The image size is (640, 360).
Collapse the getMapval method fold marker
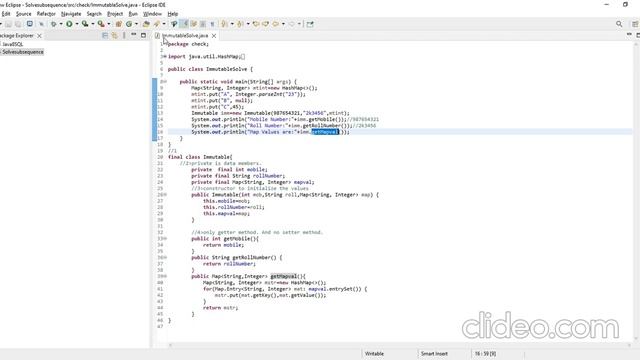coord(165,276)
